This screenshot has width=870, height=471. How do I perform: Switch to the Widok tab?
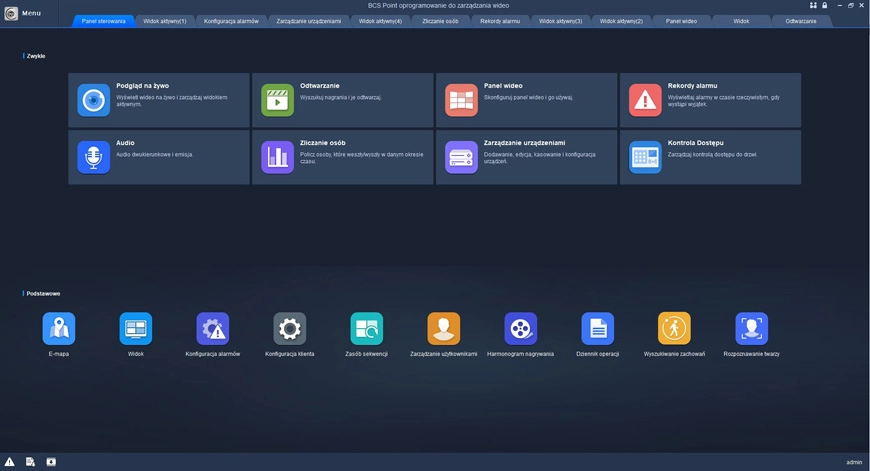click(x=741, y=21)
